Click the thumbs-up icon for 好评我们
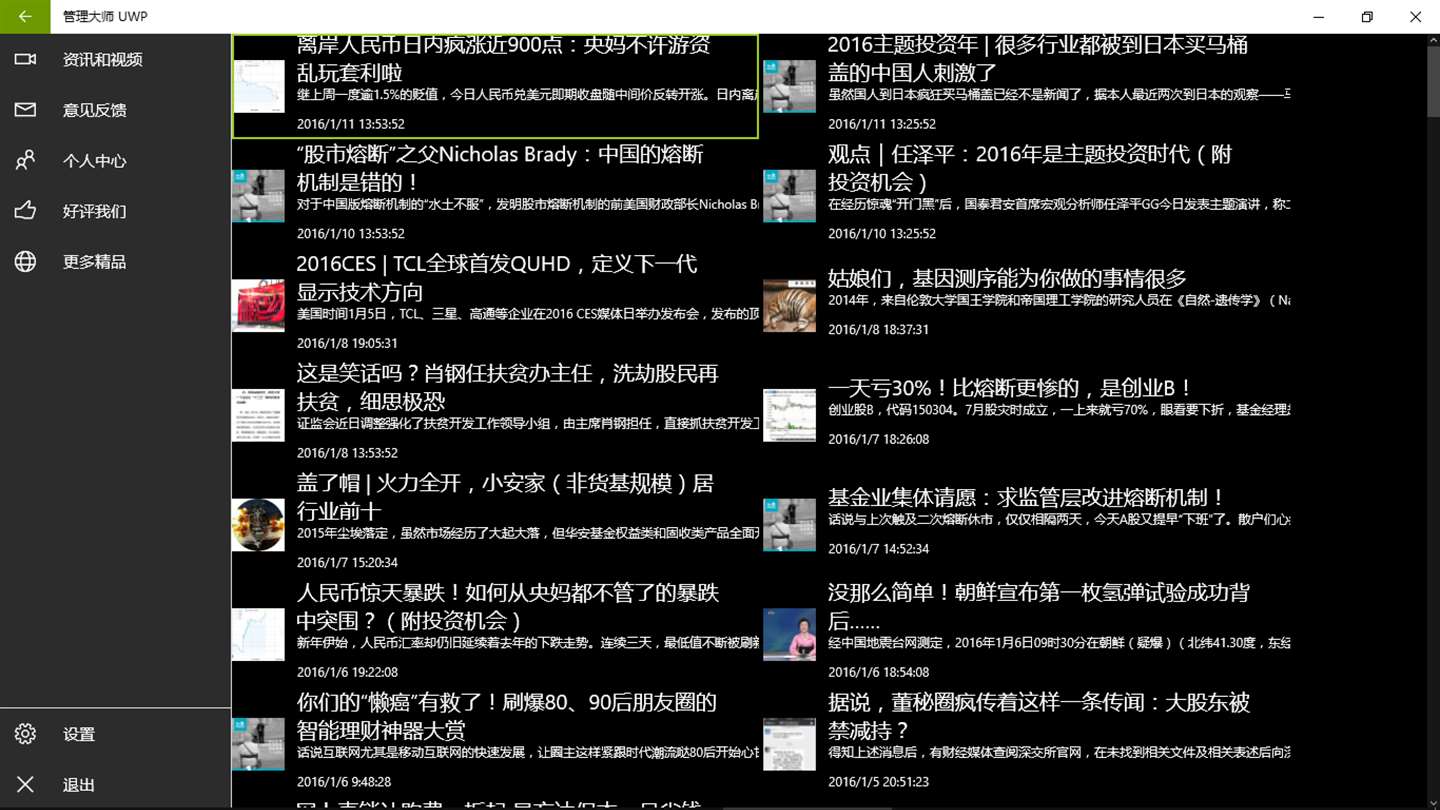The width and height of the screenshot is (1440, 810). point(25,210)
